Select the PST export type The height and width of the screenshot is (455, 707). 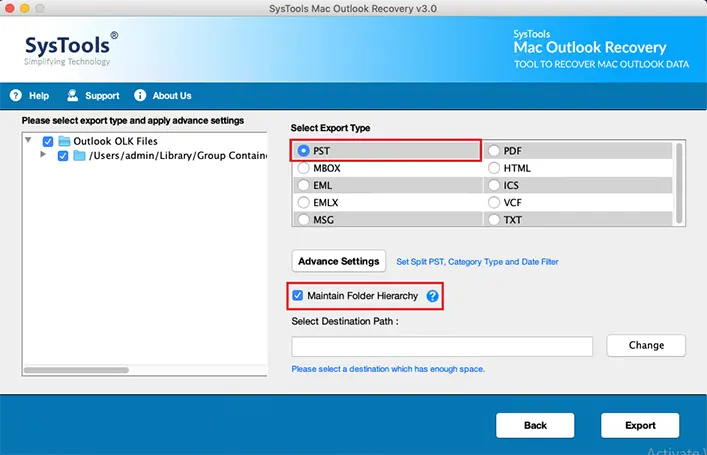pyautogui.click(x=303, y=151)
